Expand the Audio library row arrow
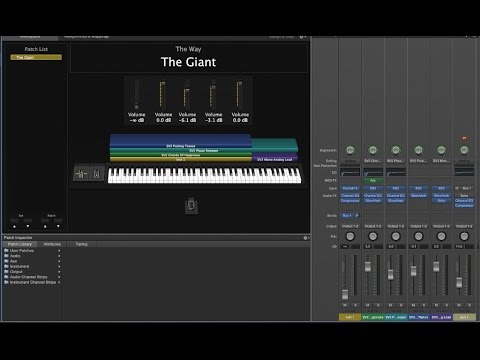480x360 pixels. 59,256
